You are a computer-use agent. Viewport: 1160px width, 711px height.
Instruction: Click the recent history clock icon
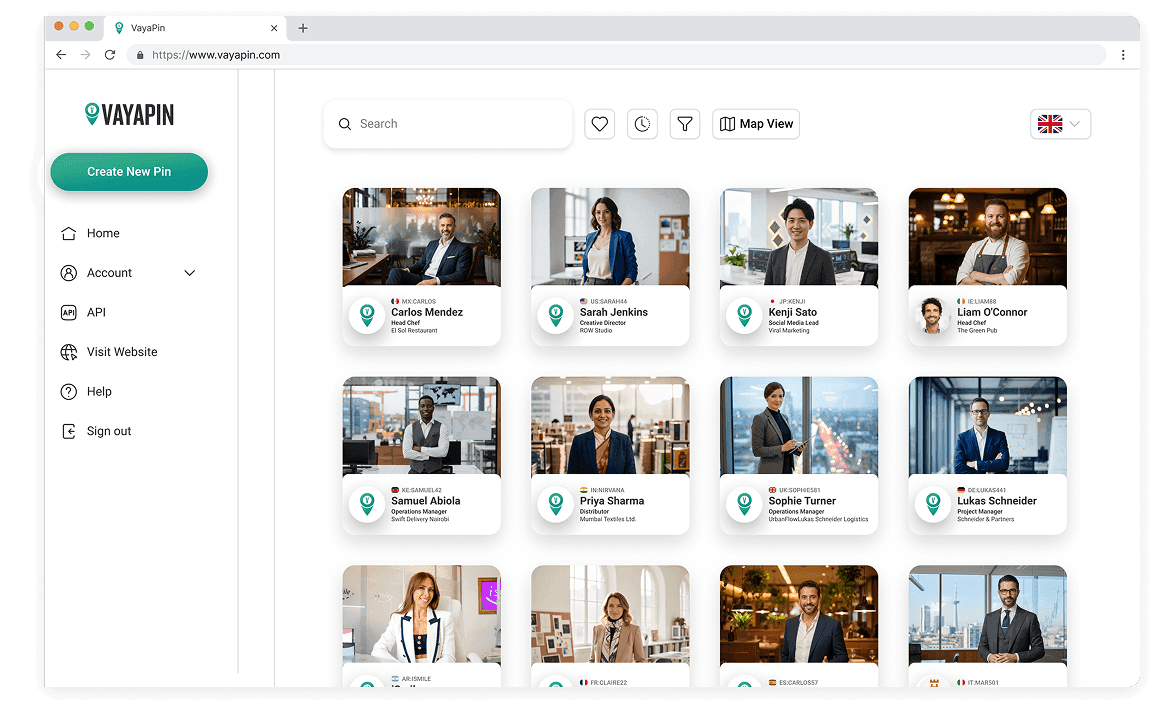[x=642, y=123]
